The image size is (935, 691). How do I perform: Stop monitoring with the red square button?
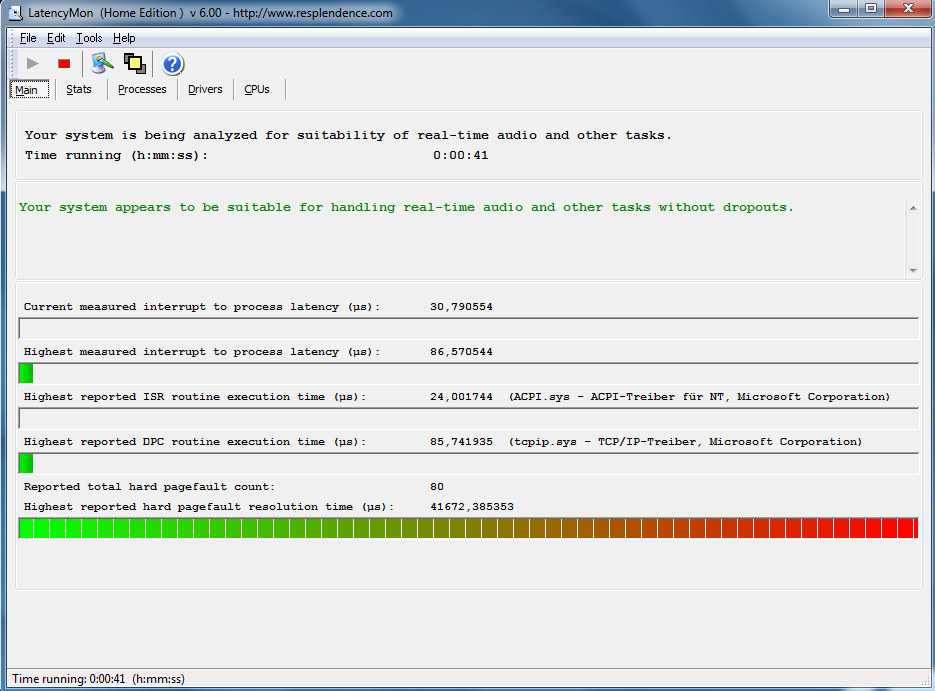click(x=64, y=63)
